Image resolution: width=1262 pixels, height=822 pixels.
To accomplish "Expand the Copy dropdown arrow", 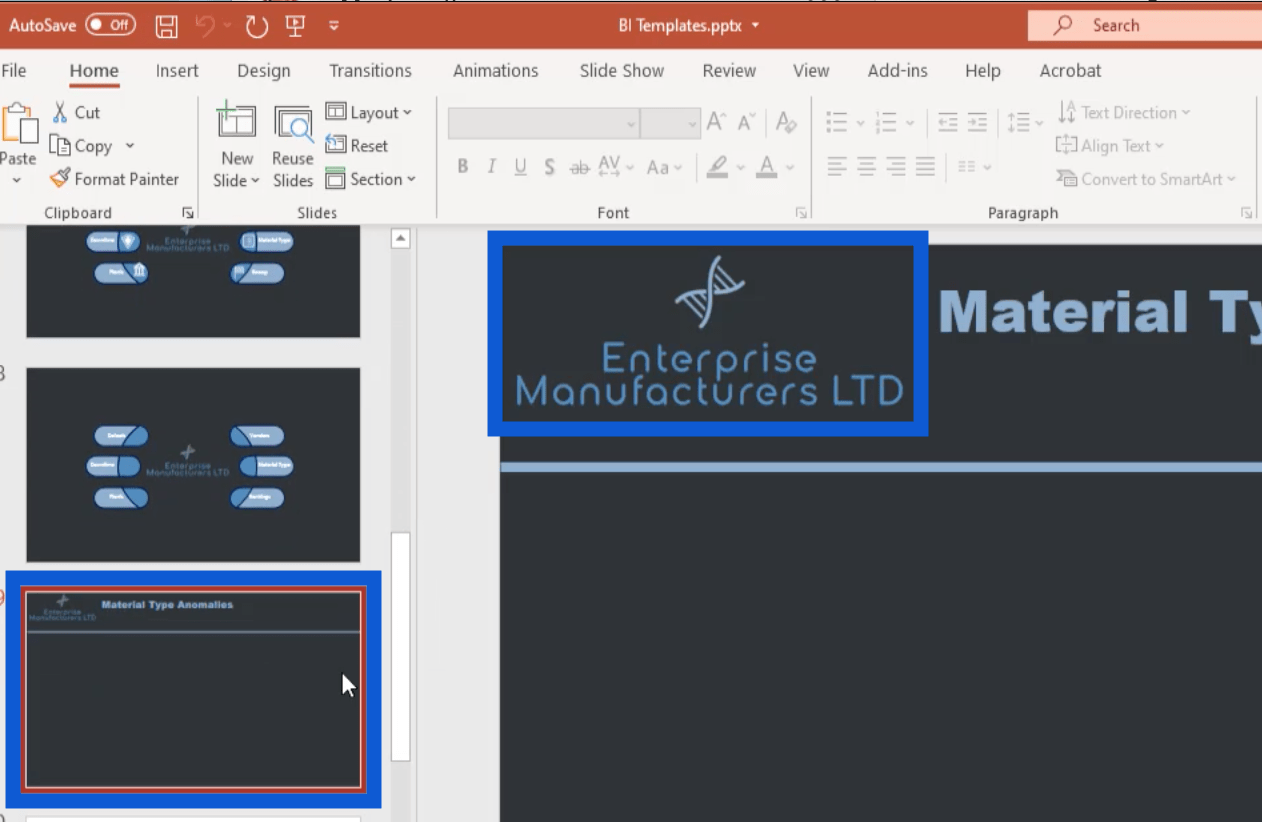I will (130, 146).
